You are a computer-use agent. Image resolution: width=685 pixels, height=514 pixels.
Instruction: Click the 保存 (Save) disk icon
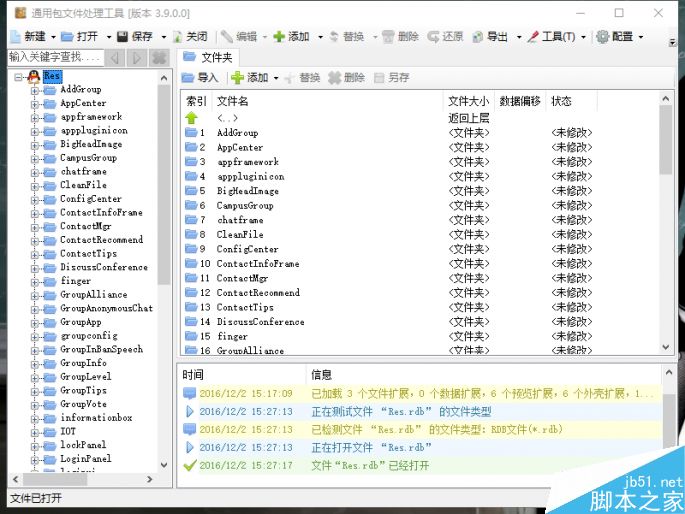(122, 37)
